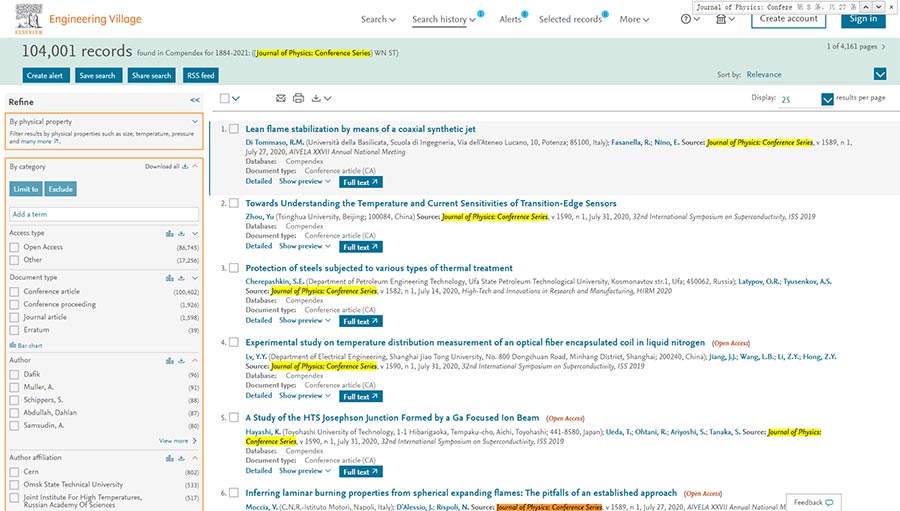
Task: Open select-all checkbox dropdown arrow
Action: click(236, 99)
